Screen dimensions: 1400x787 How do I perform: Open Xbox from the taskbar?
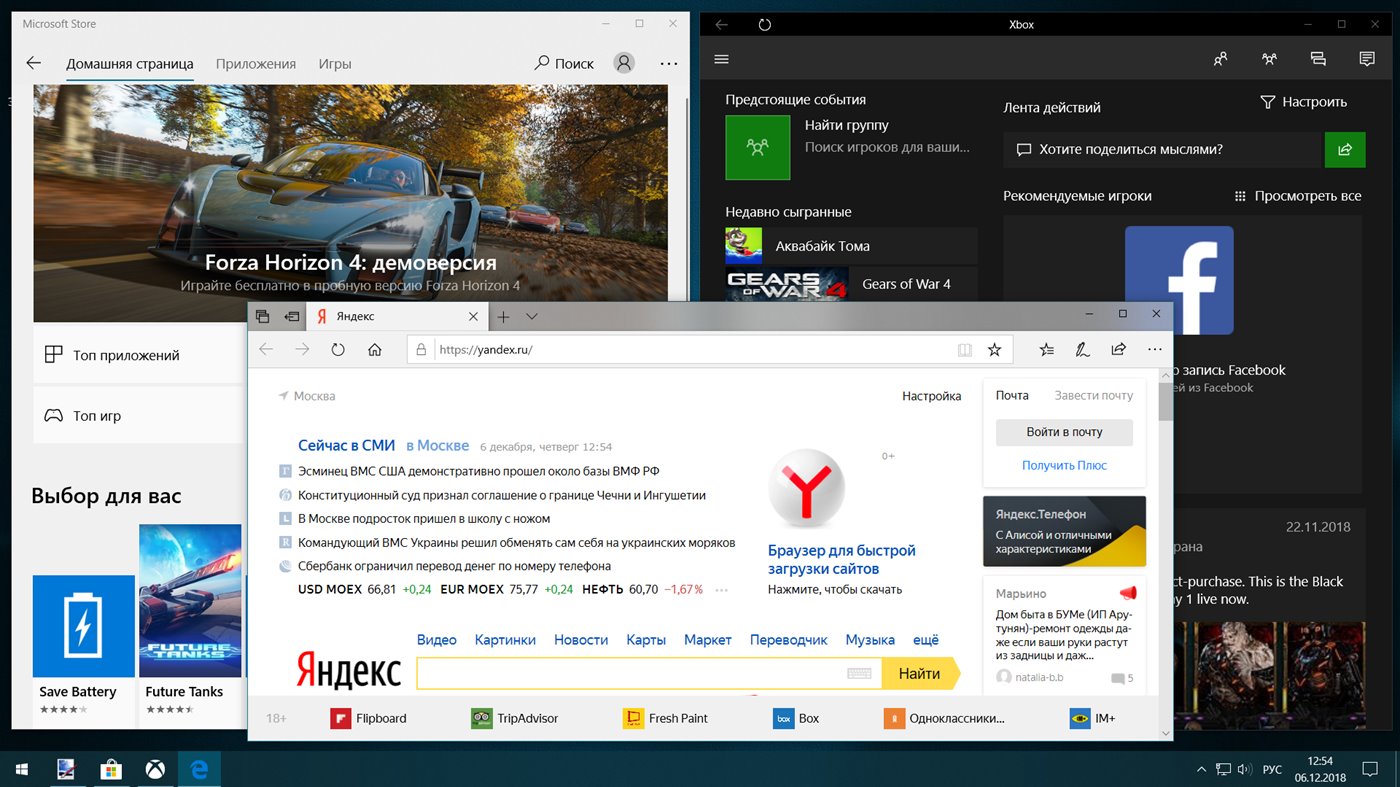[155, 770]
